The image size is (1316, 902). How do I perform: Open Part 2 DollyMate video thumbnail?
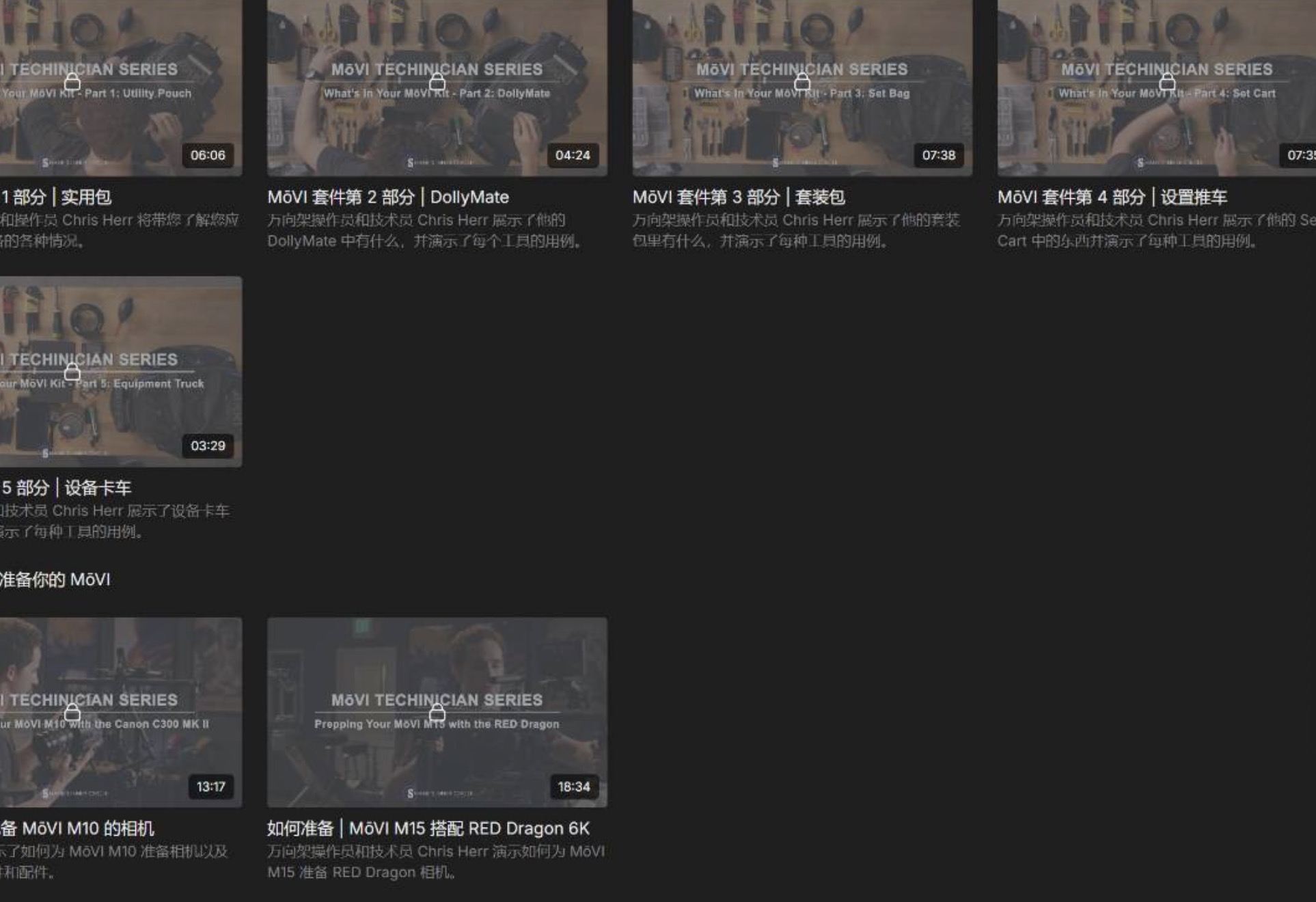coord(437,87)
